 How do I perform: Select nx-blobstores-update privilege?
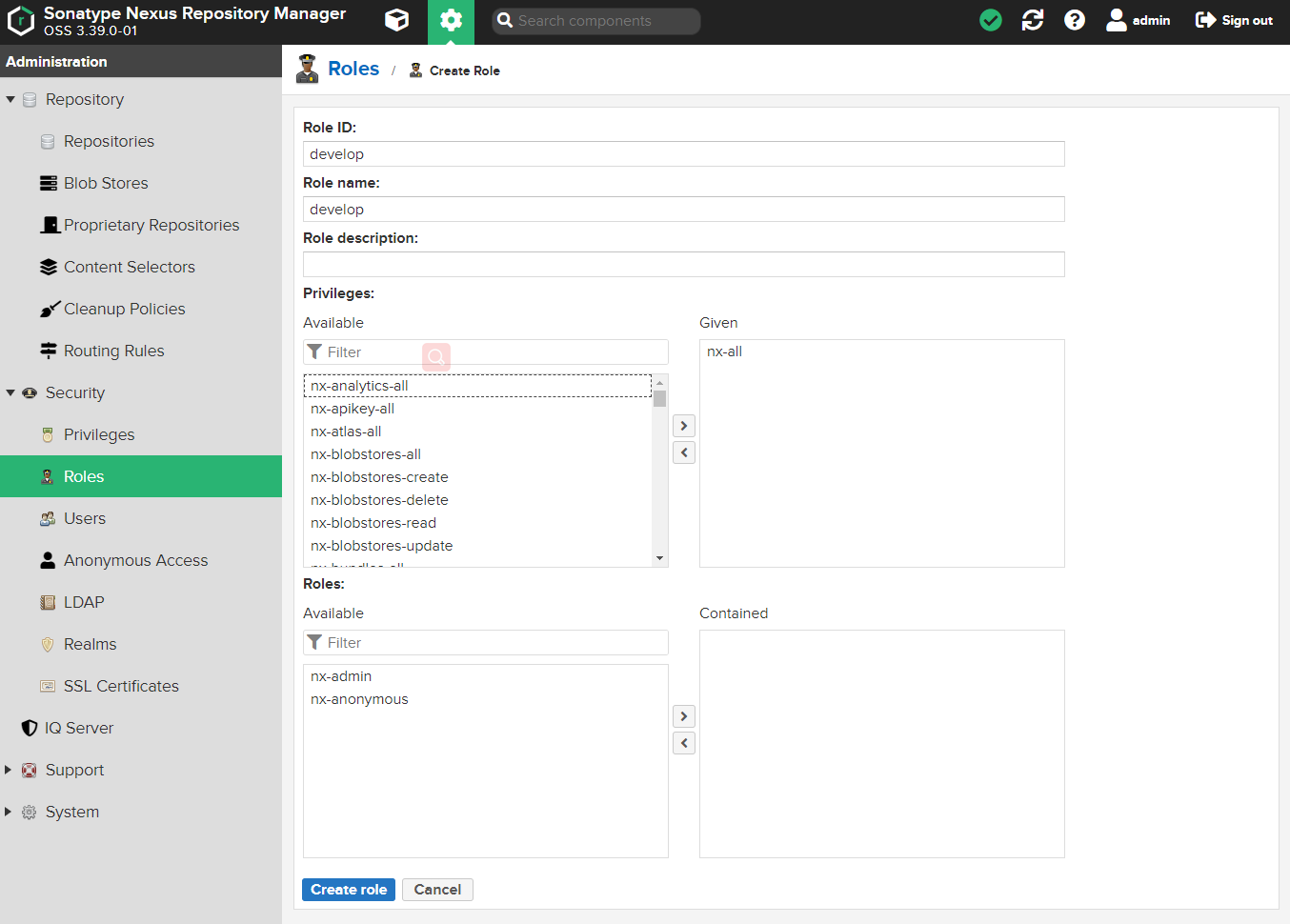477,546
